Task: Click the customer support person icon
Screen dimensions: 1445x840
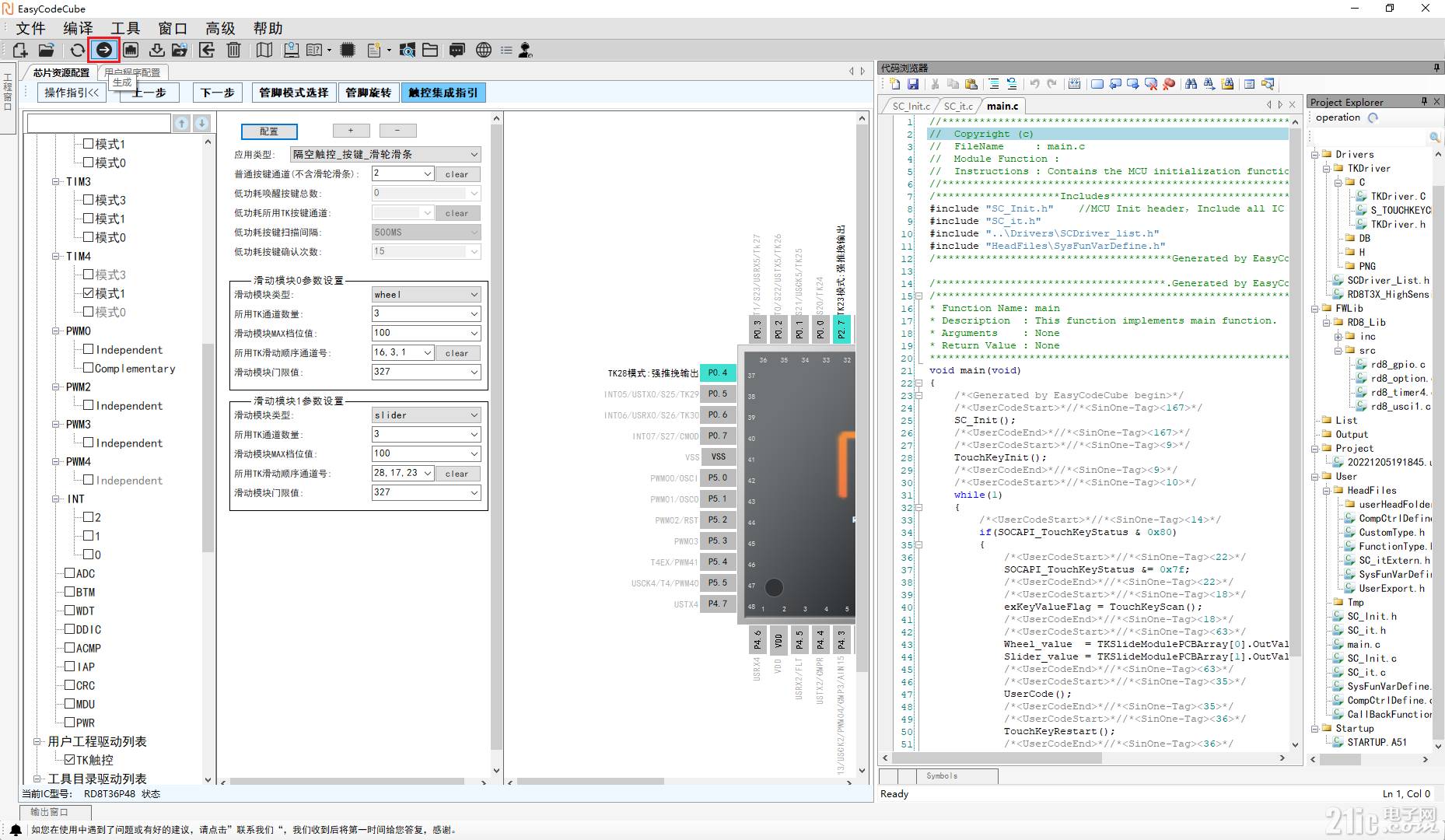Action: (x=526, y=51)
